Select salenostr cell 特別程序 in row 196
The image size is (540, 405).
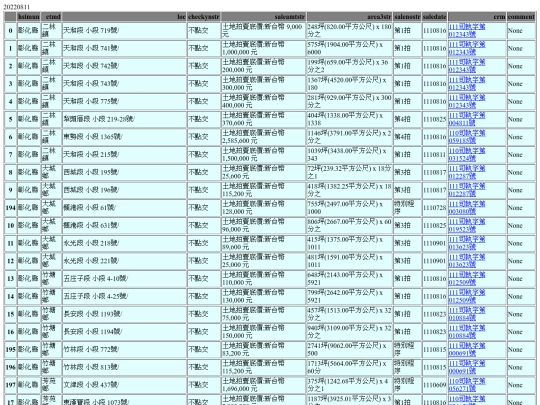click(x=407, y=367)
